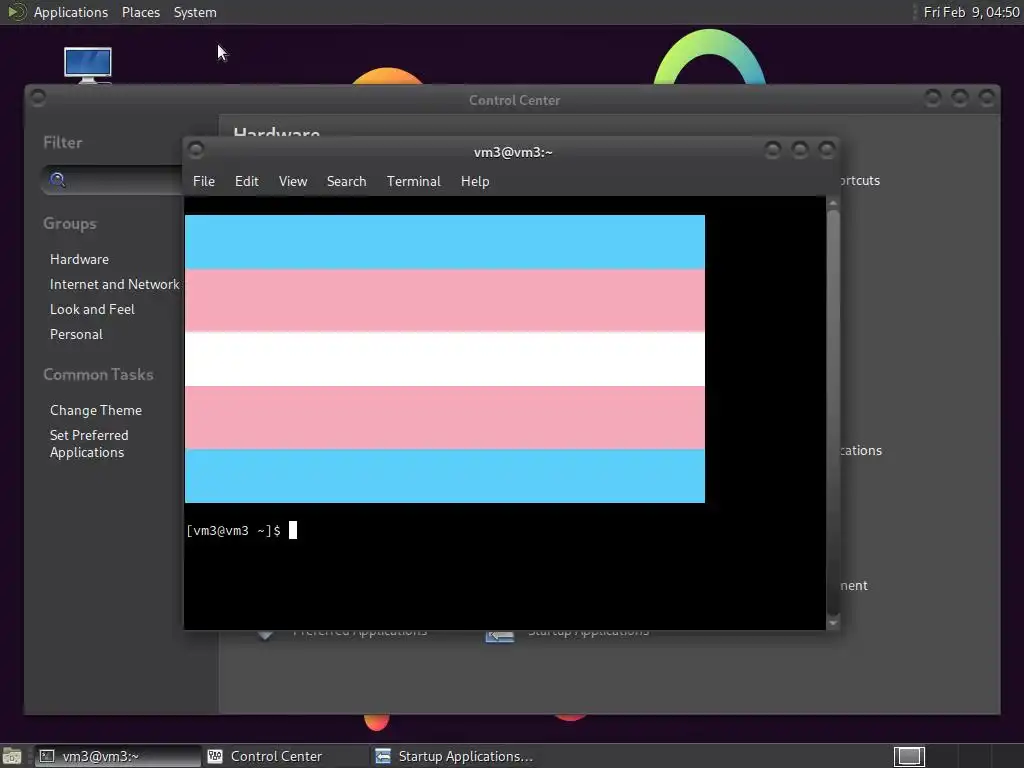Click the Control Center title bar text
Screen dimensions: 1024x768
point(515,100)
